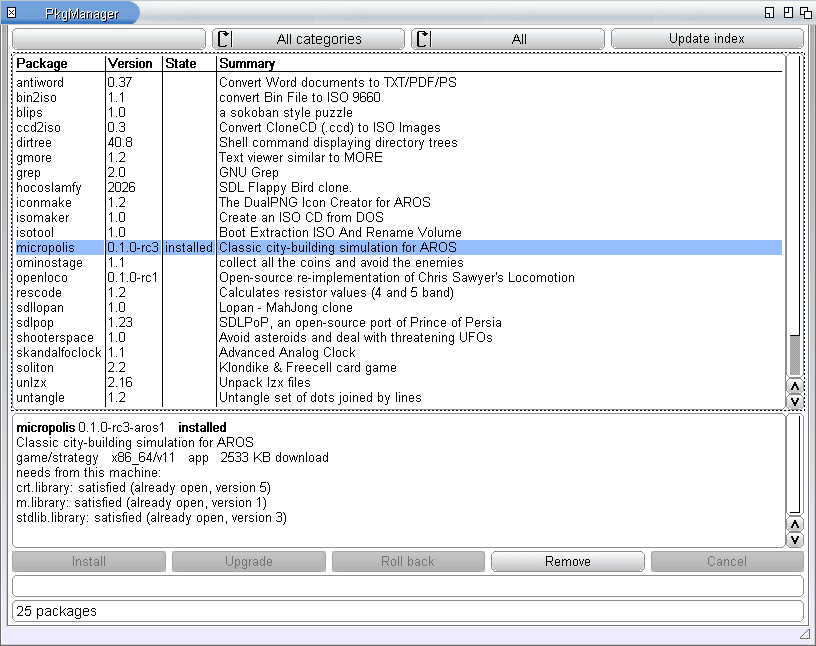Click the '25 packages' status bar text
Viewport: 816px width, 646px height.
click(56, 611)
